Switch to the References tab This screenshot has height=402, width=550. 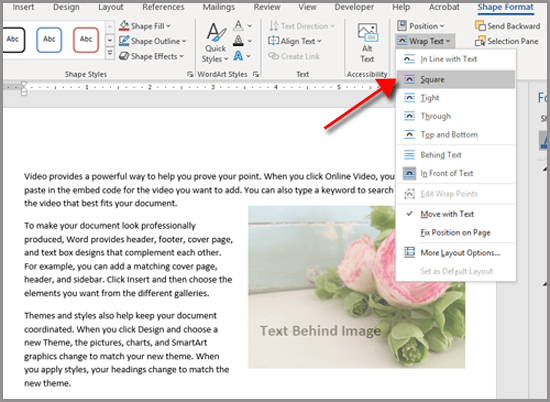point(163,7)
